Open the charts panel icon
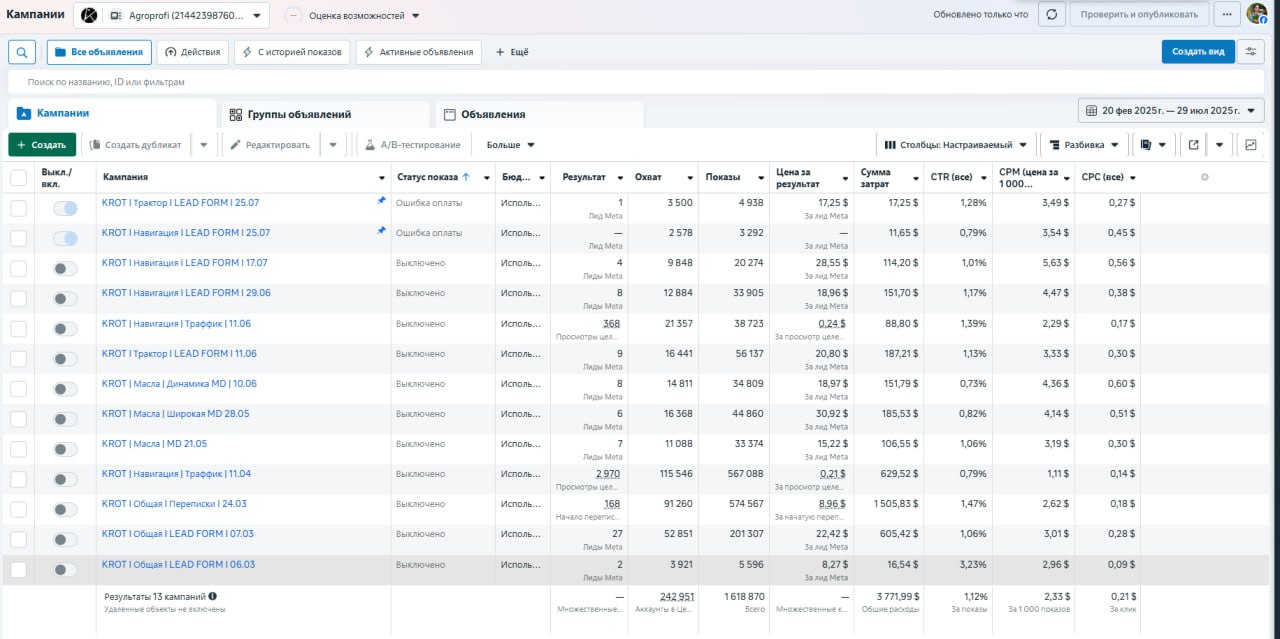Viewport: 1280px width, 639px height. tap(1250, 145)
